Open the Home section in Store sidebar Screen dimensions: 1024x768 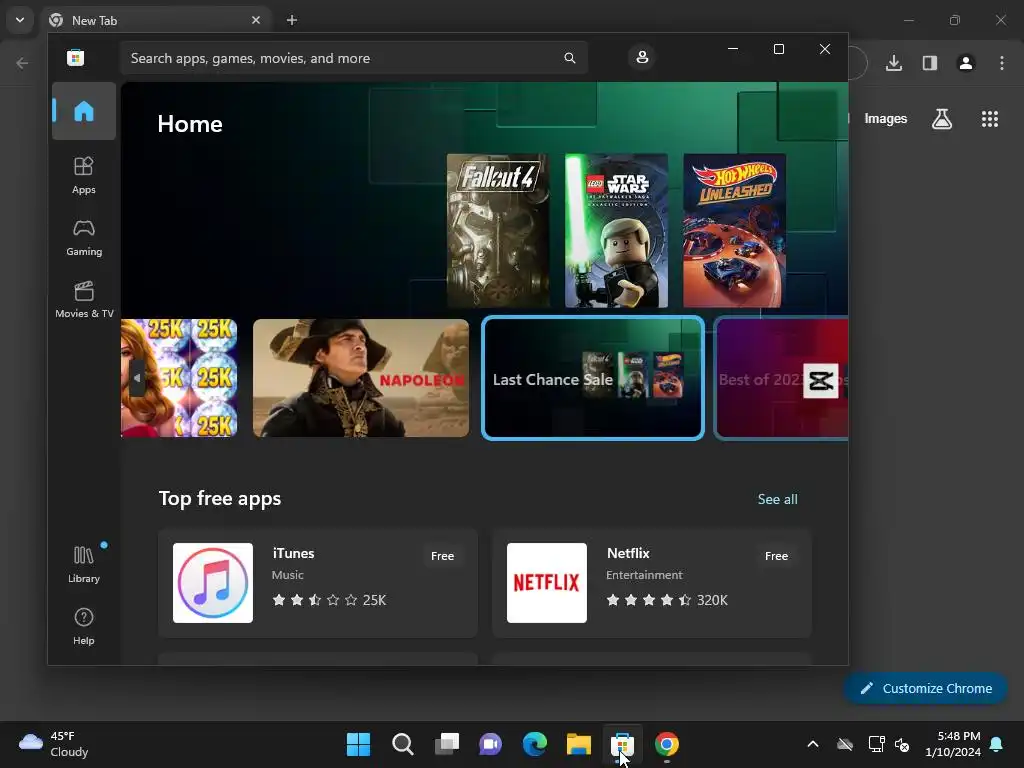[84, 111]
